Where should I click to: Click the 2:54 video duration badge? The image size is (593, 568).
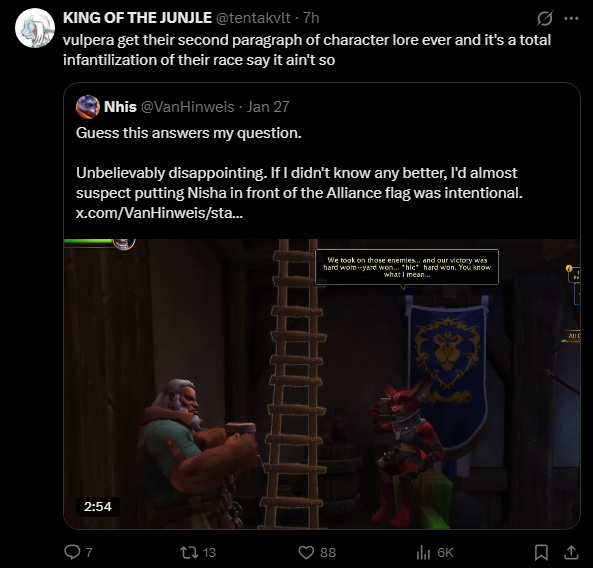coord(98,507)
